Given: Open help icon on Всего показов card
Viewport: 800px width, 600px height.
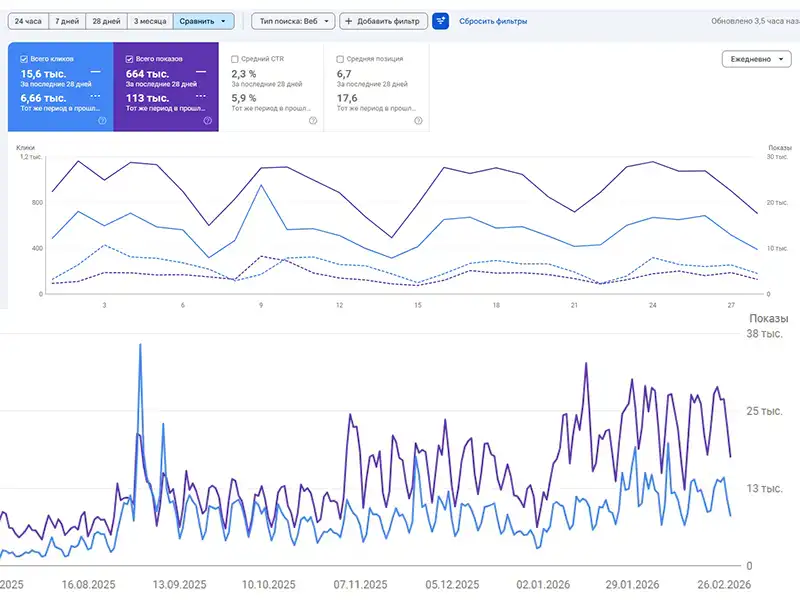Looking at the screenshot, I should click(207, 121).
